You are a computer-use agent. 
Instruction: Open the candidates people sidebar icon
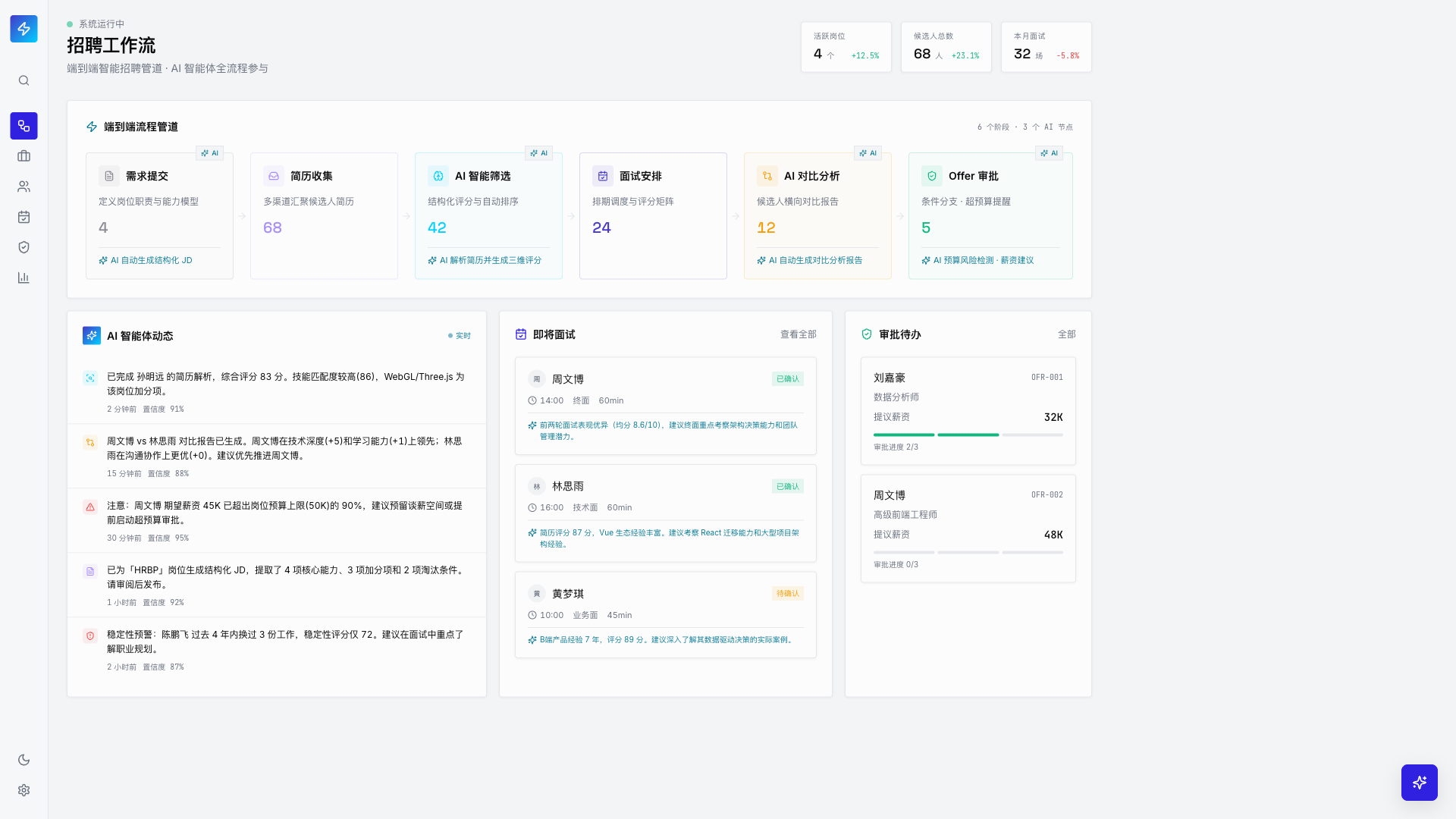(x=24, y=187)
